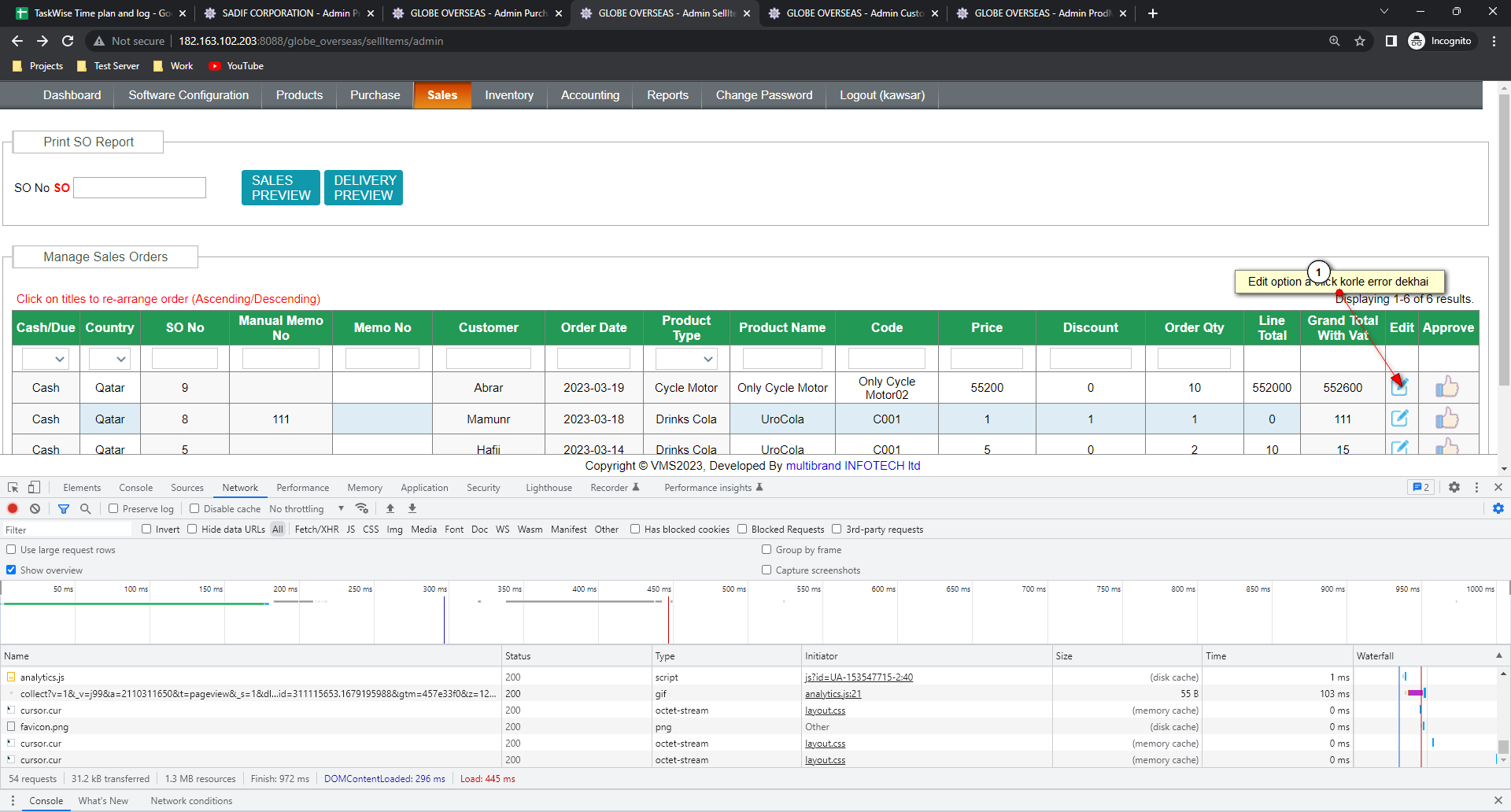
Task: Open the multibrand INFOTECH ltd link
Action: pyautogui.click(x=852, y=466)
